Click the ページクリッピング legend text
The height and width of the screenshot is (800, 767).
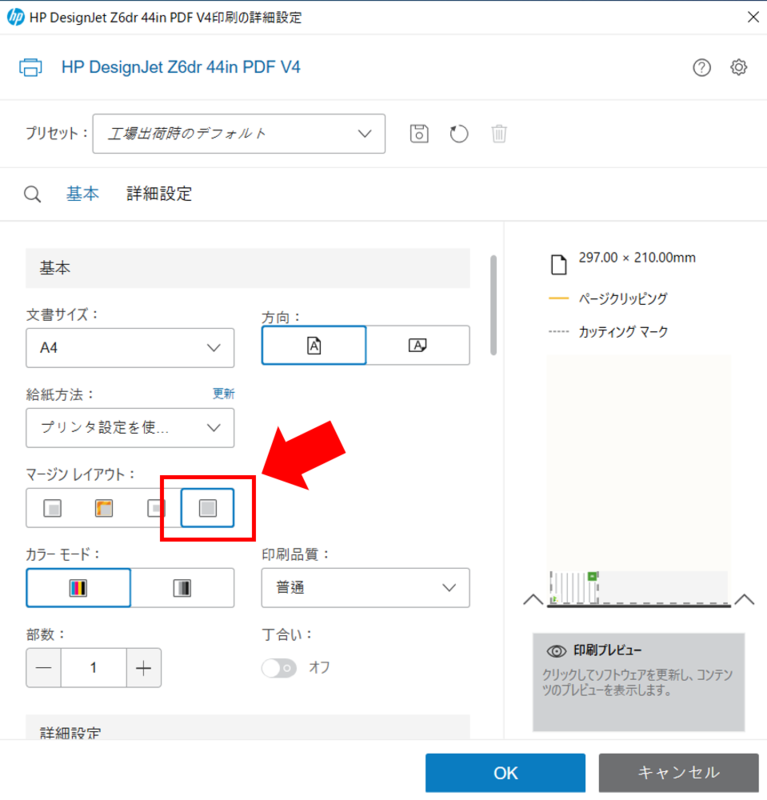[x=623, y=298]
